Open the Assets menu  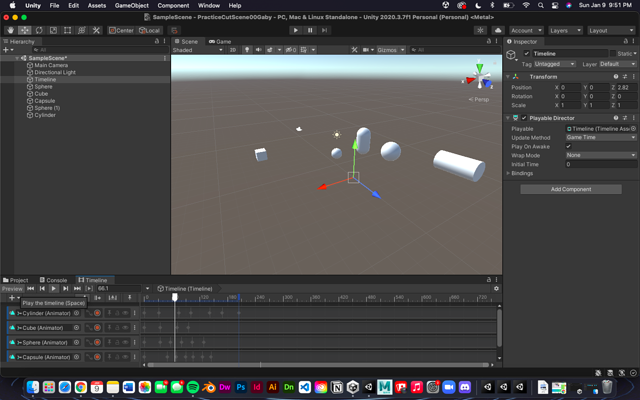97,6
